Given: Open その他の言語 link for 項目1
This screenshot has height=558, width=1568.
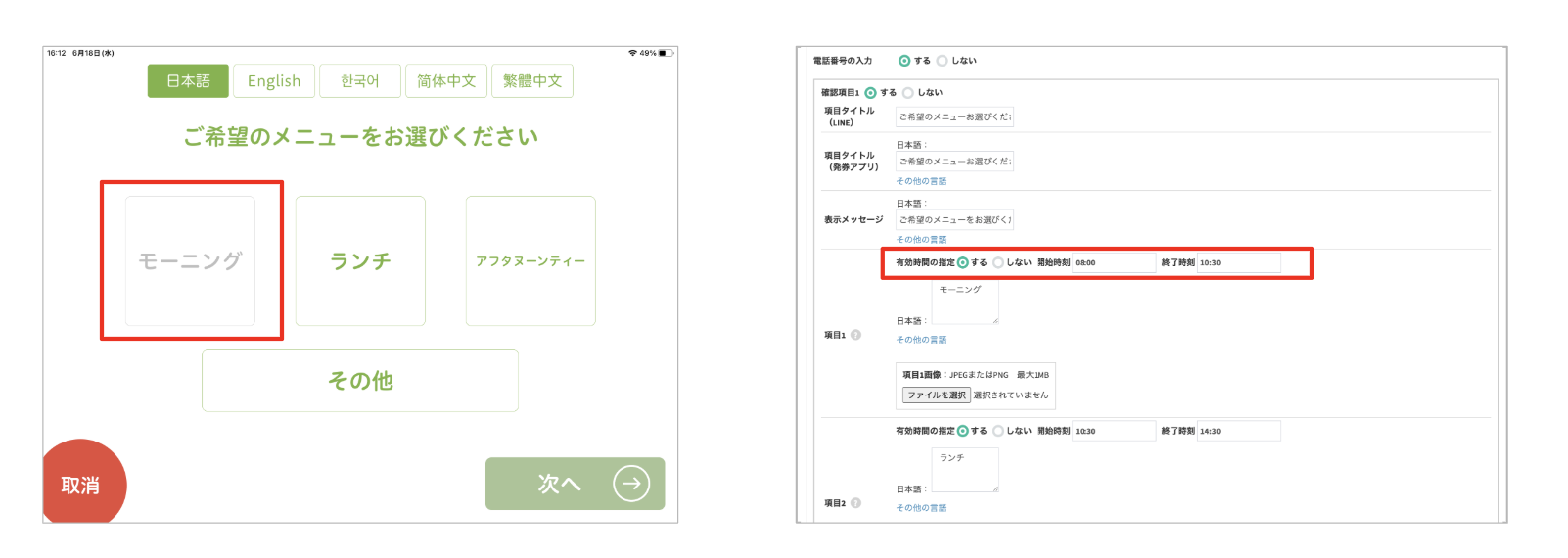Looking at the screenshot, I should pos(921,340).
